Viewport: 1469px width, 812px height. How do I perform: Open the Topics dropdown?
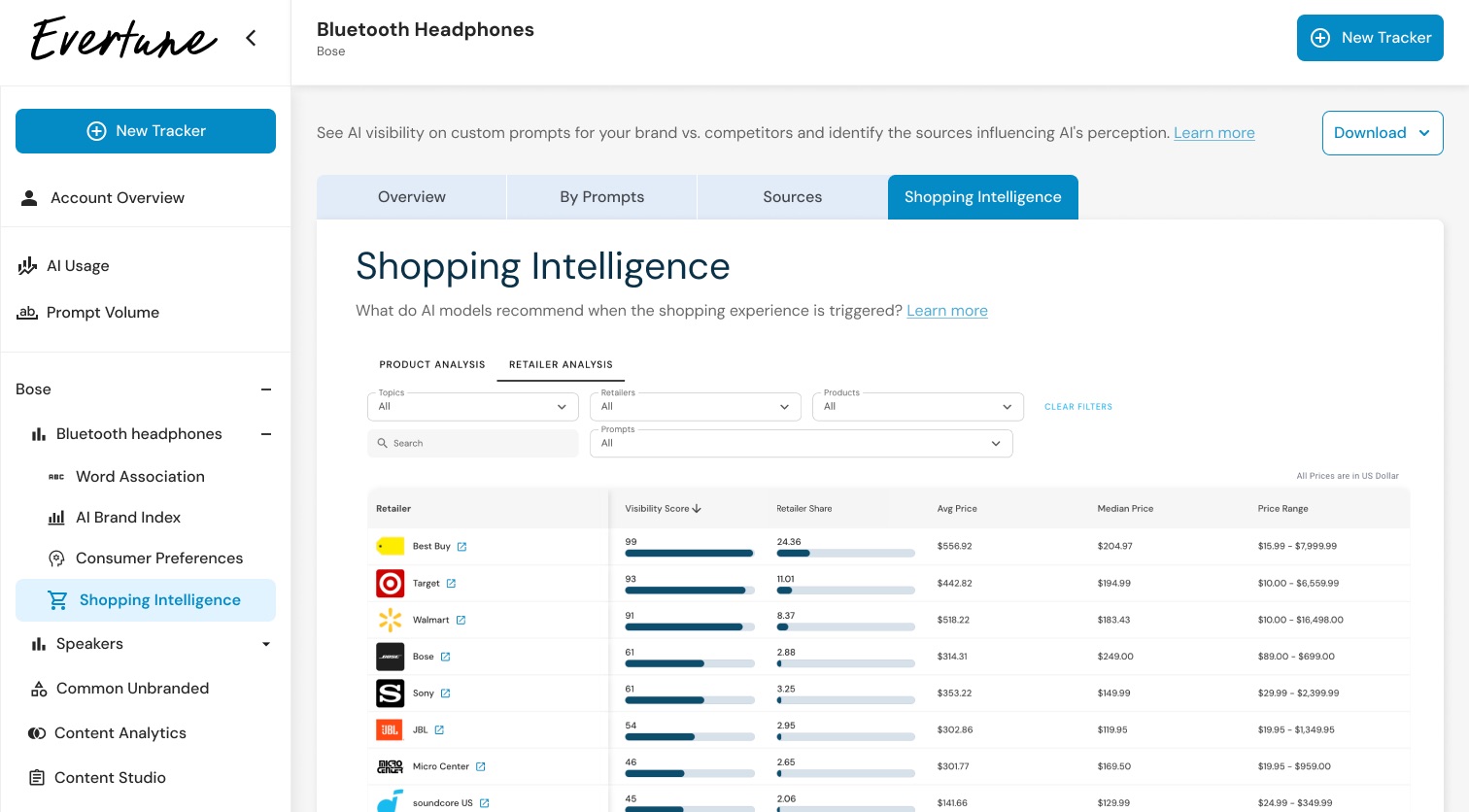(x=473, y=407)
